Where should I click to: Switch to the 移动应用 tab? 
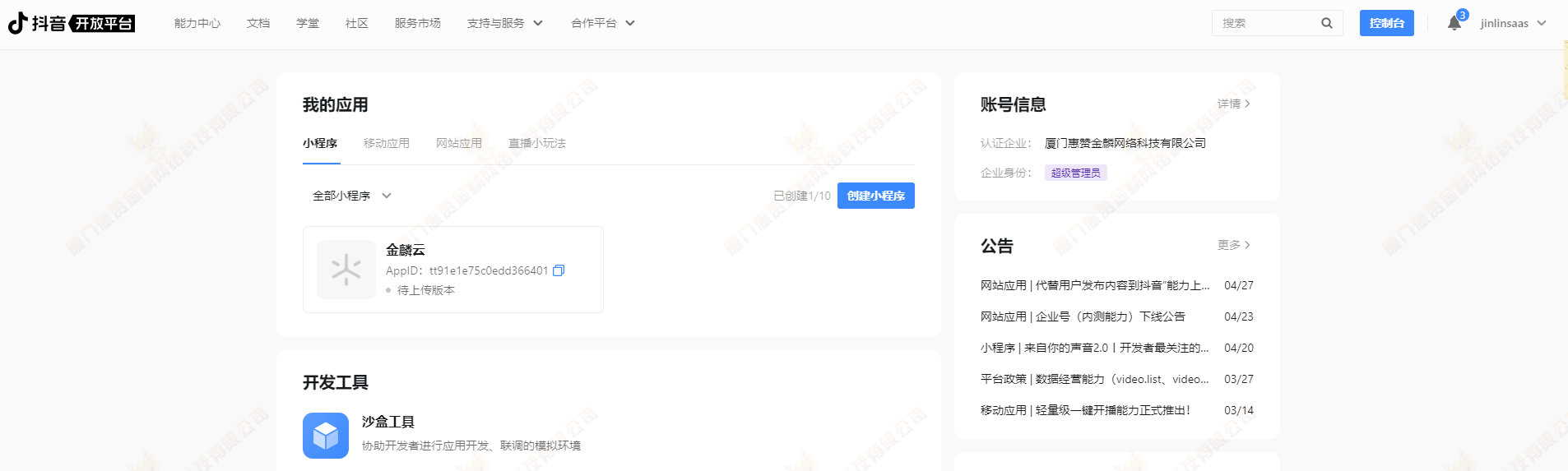pos(387,143)
